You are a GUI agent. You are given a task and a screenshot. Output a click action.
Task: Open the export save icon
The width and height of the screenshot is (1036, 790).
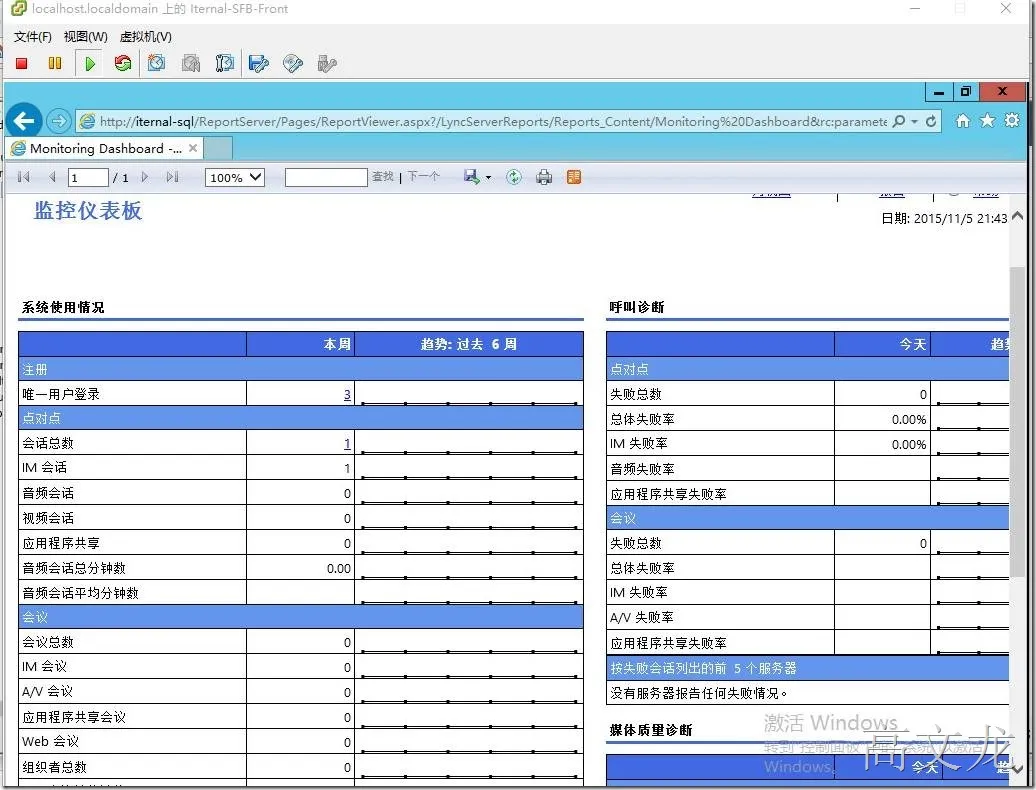coord(472,176)
